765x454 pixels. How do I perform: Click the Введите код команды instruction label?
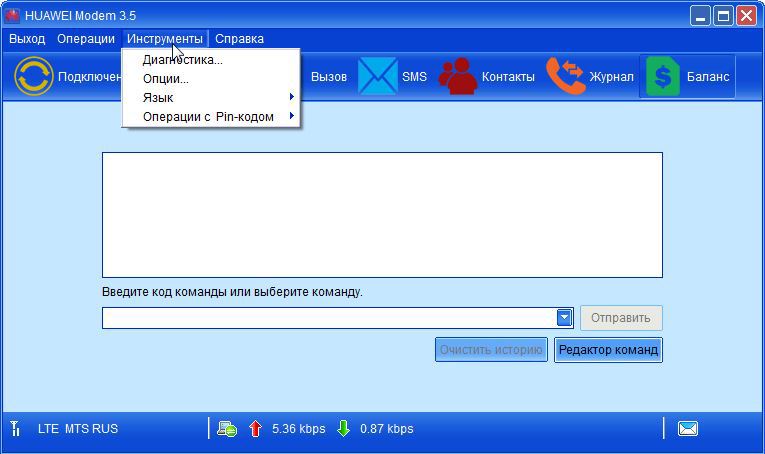point(232,292)
